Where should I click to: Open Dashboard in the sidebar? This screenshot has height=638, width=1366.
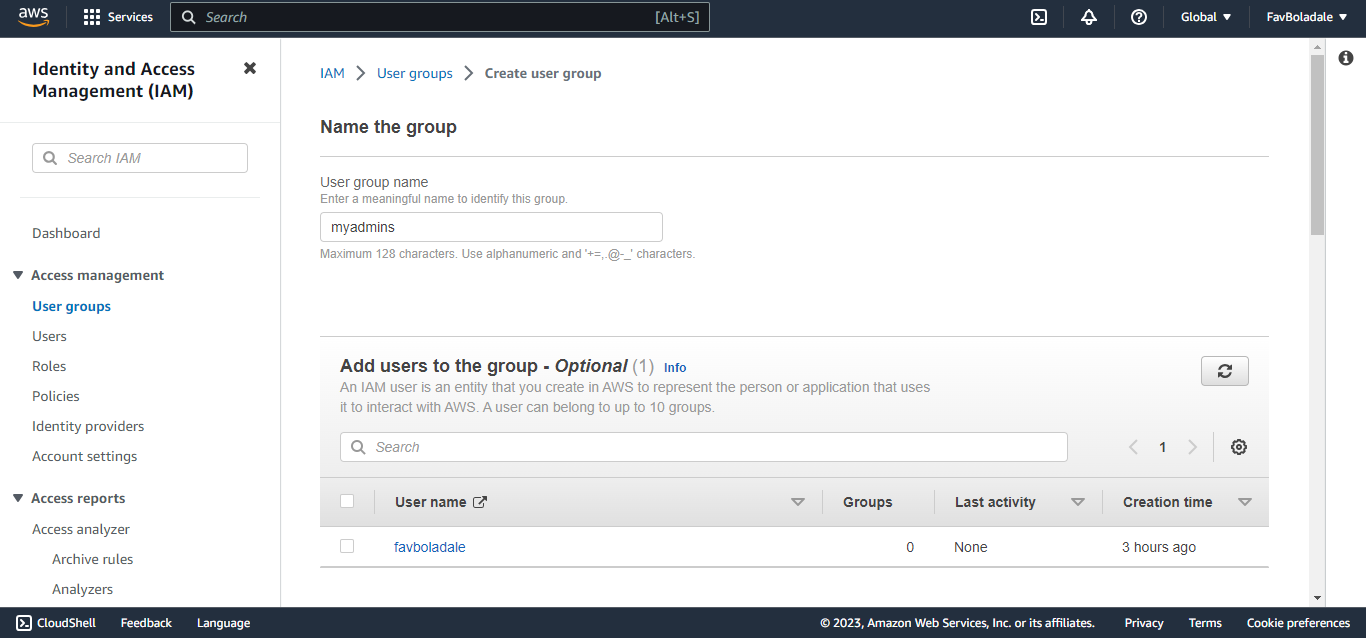(x=66, y=233)
